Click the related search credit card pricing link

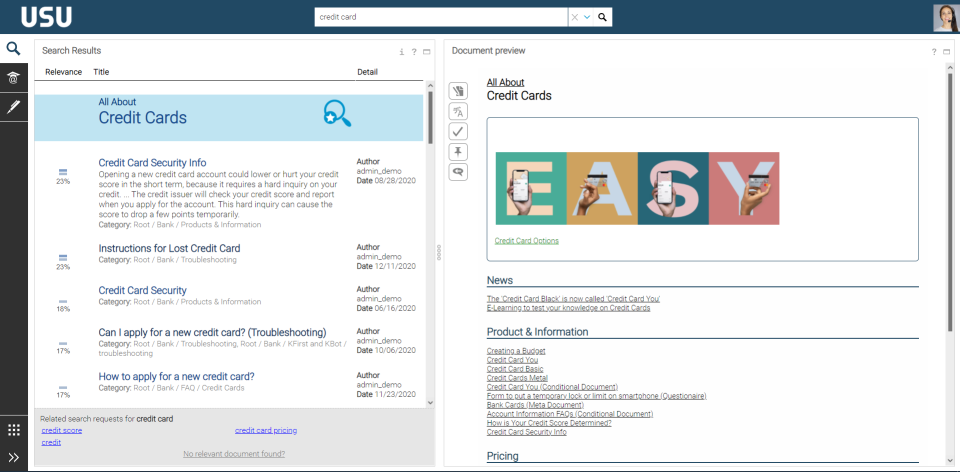266,430
